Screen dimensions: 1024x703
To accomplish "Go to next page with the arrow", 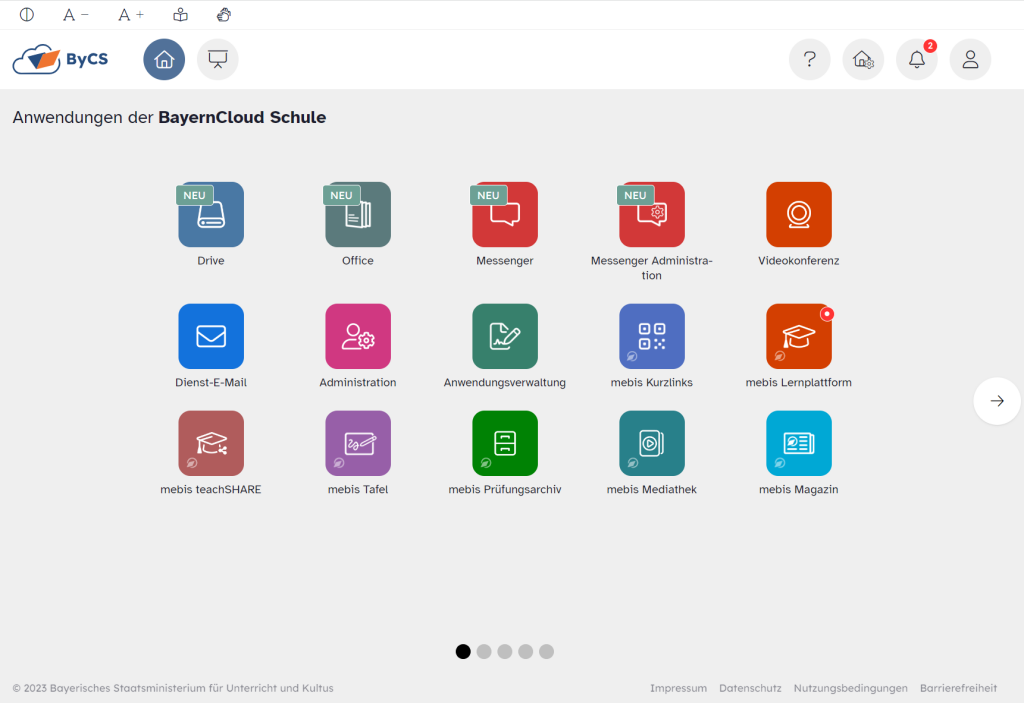I will (997, 401).
